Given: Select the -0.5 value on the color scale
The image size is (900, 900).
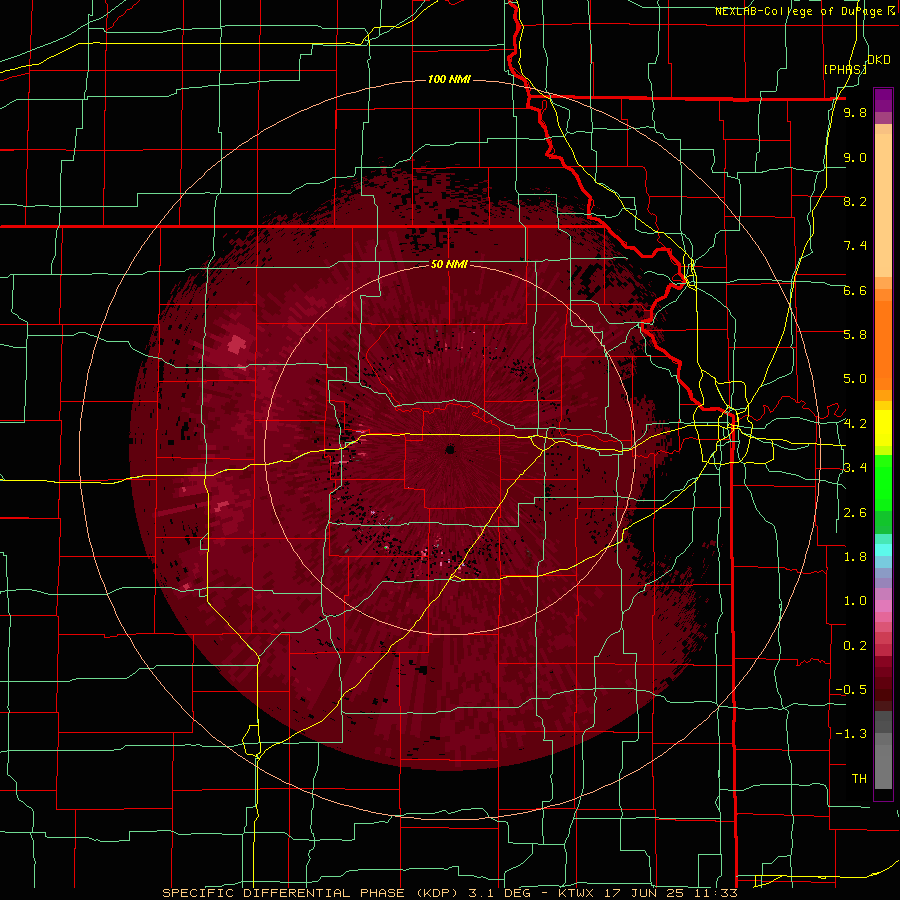Looking at the screenshot, I should pyautogui.click(x=851, y=690).
